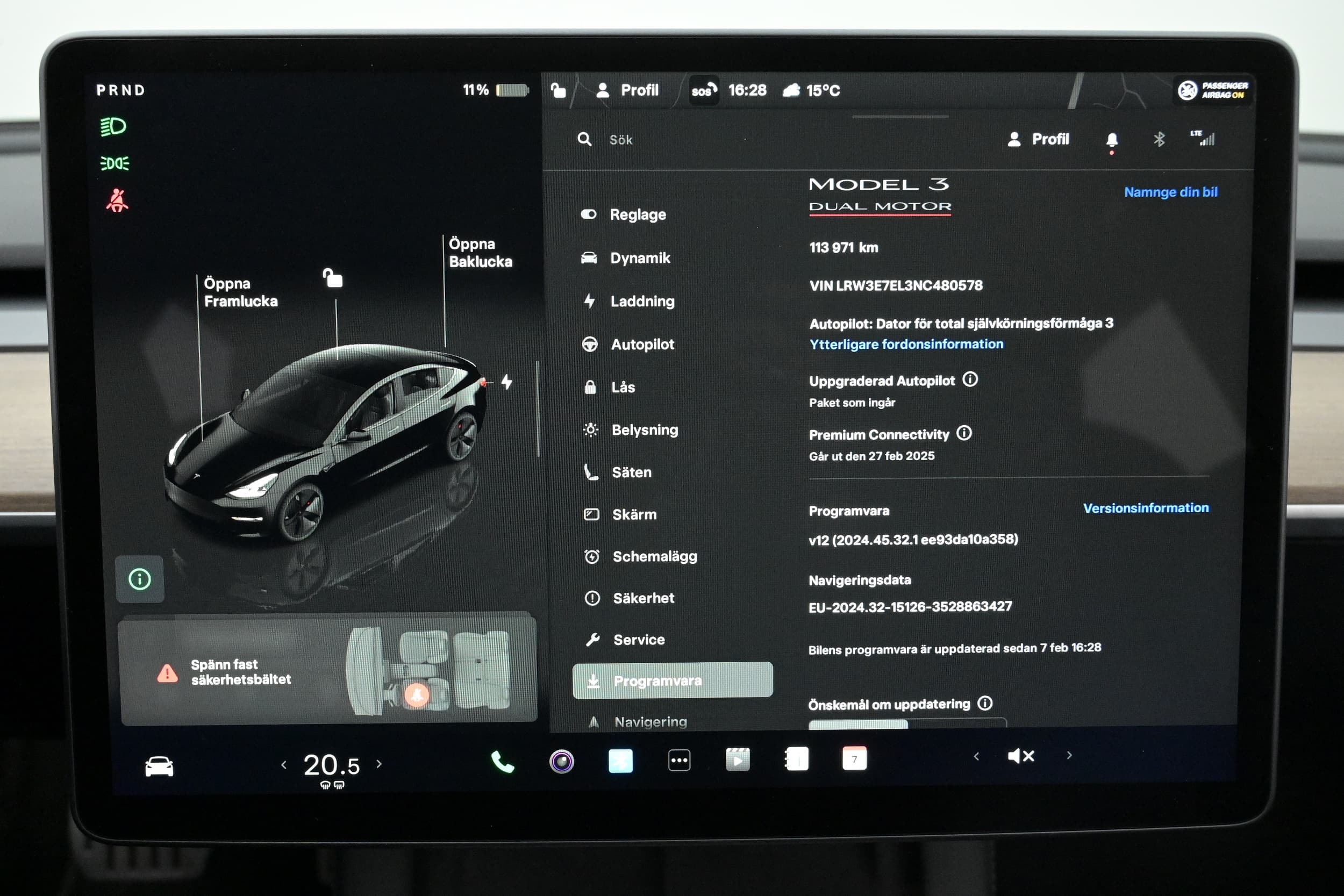Open the Belysning settings menu

click(631, 429)
